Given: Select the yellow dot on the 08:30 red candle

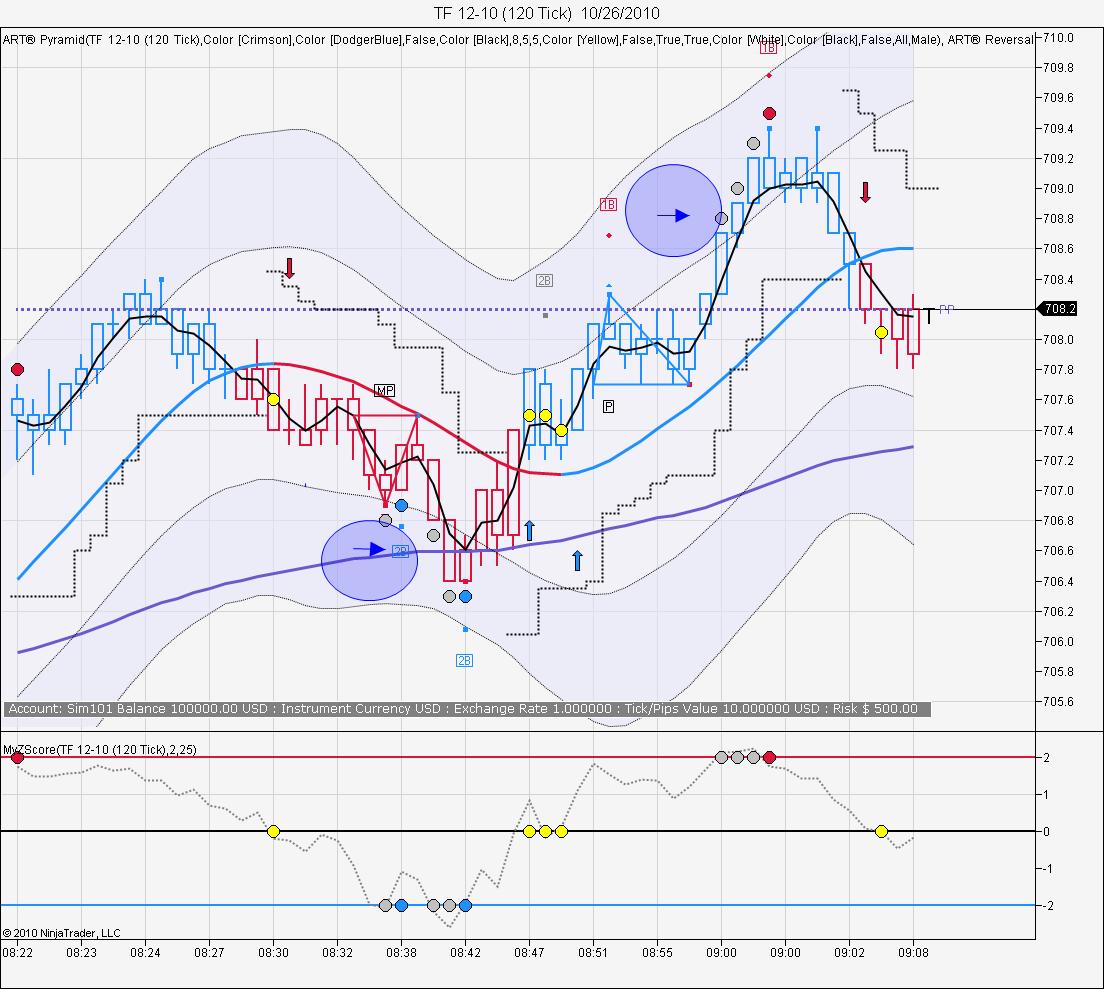Looking at the screenshot, I should point(273,399).
